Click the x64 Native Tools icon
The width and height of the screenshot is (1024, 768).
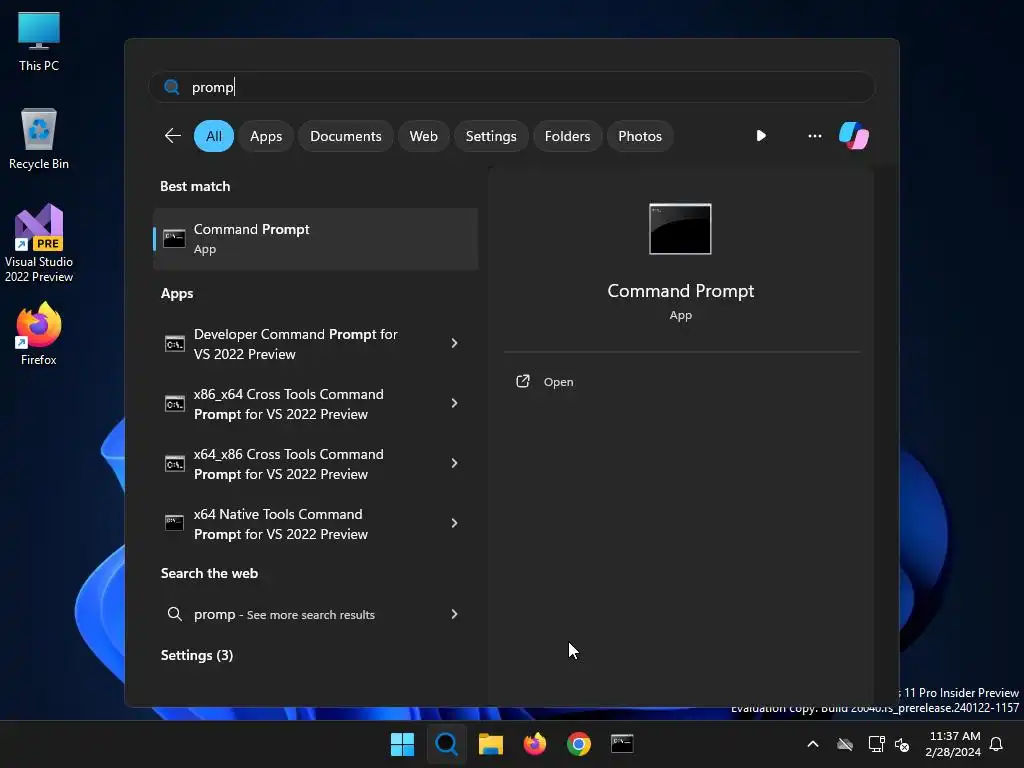pos(174,523)
